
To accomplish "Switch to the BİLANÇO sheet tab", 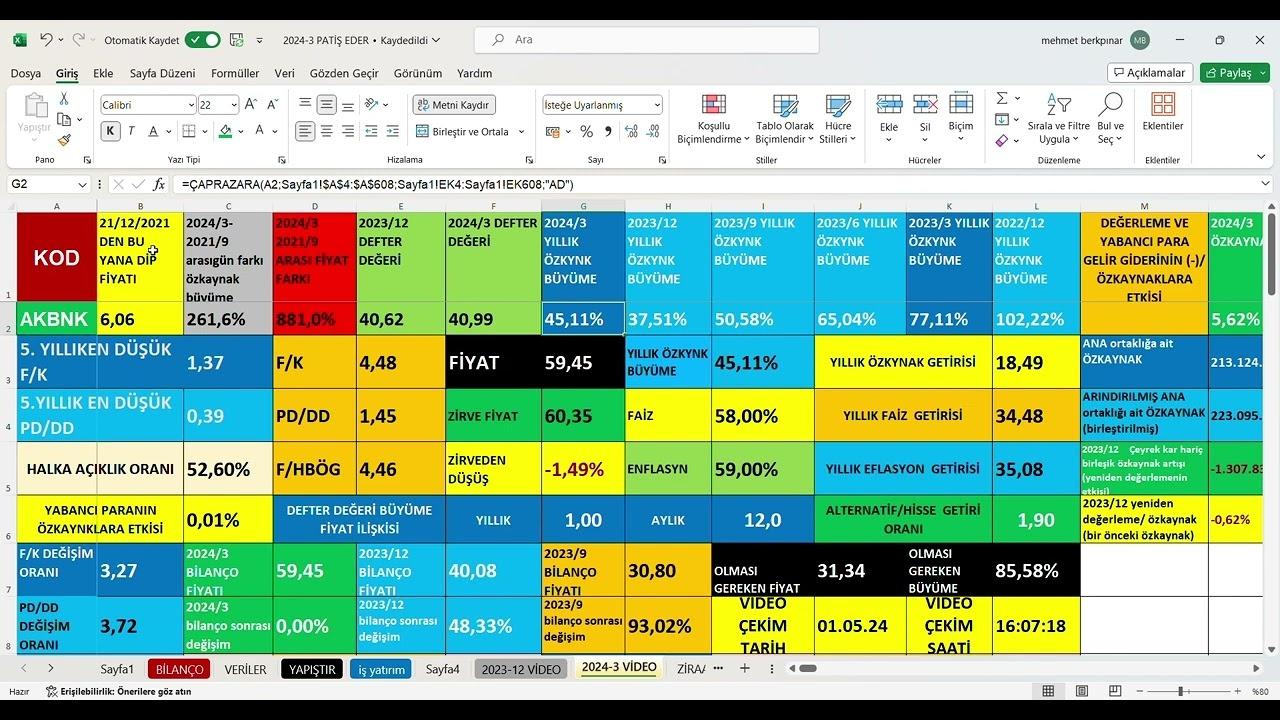I will point(179,669).
